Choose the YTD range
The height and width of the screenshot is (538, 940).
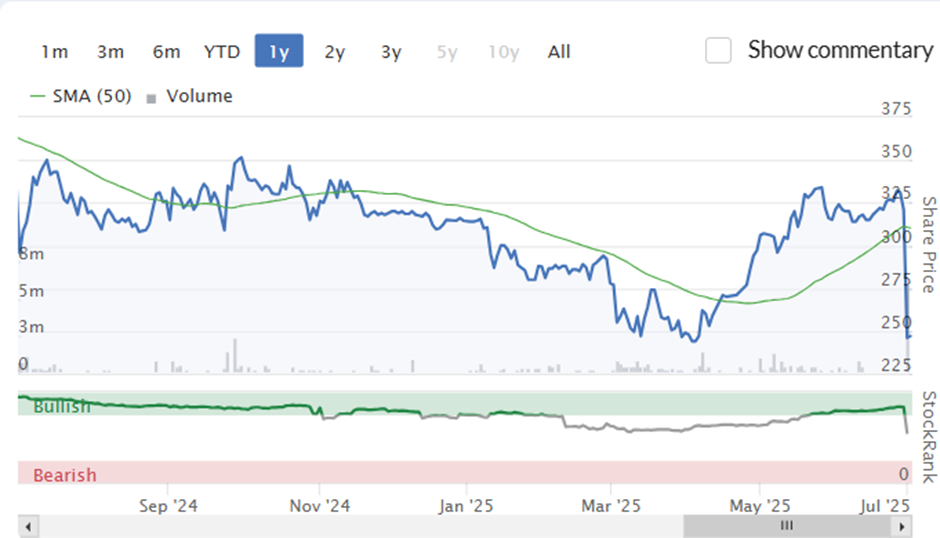(222, 52)
